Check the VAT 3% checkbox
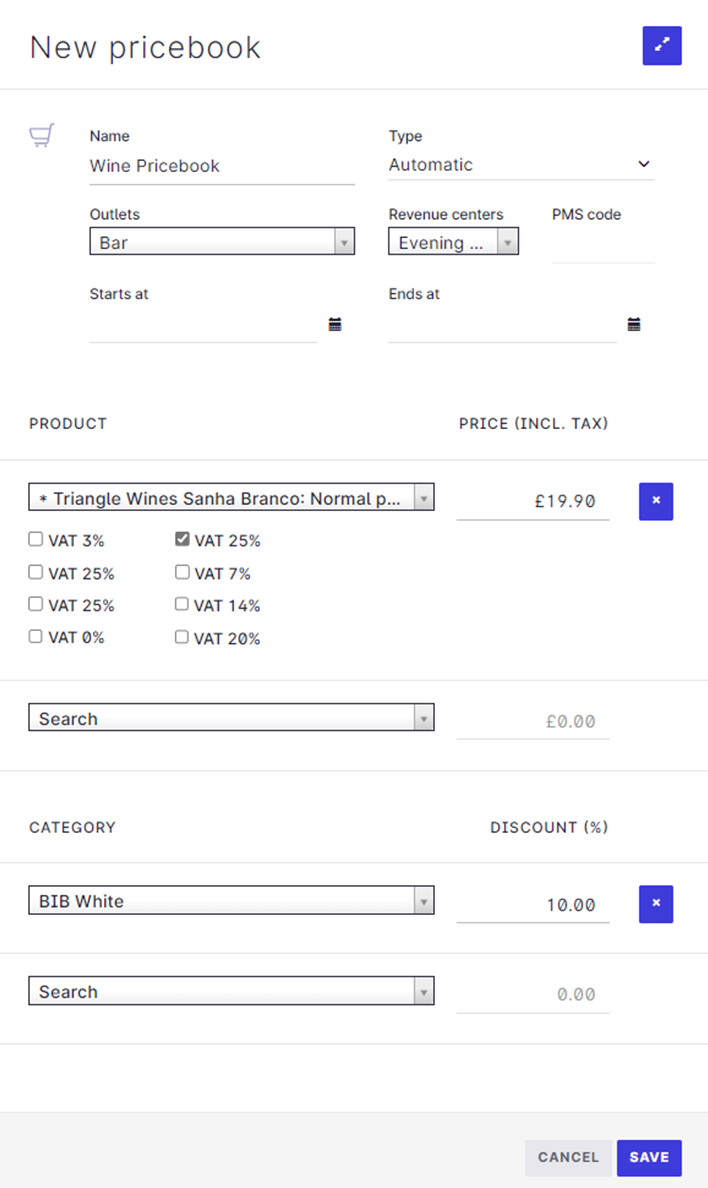The image size is (708, 1188). [36, 540]
